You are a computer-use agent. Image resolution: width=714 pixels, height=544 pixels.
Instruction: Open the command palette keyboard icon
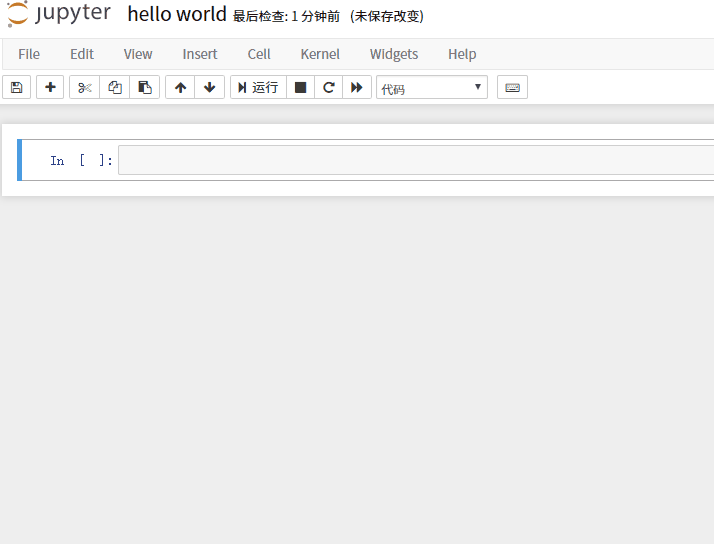tap(512, 87)
